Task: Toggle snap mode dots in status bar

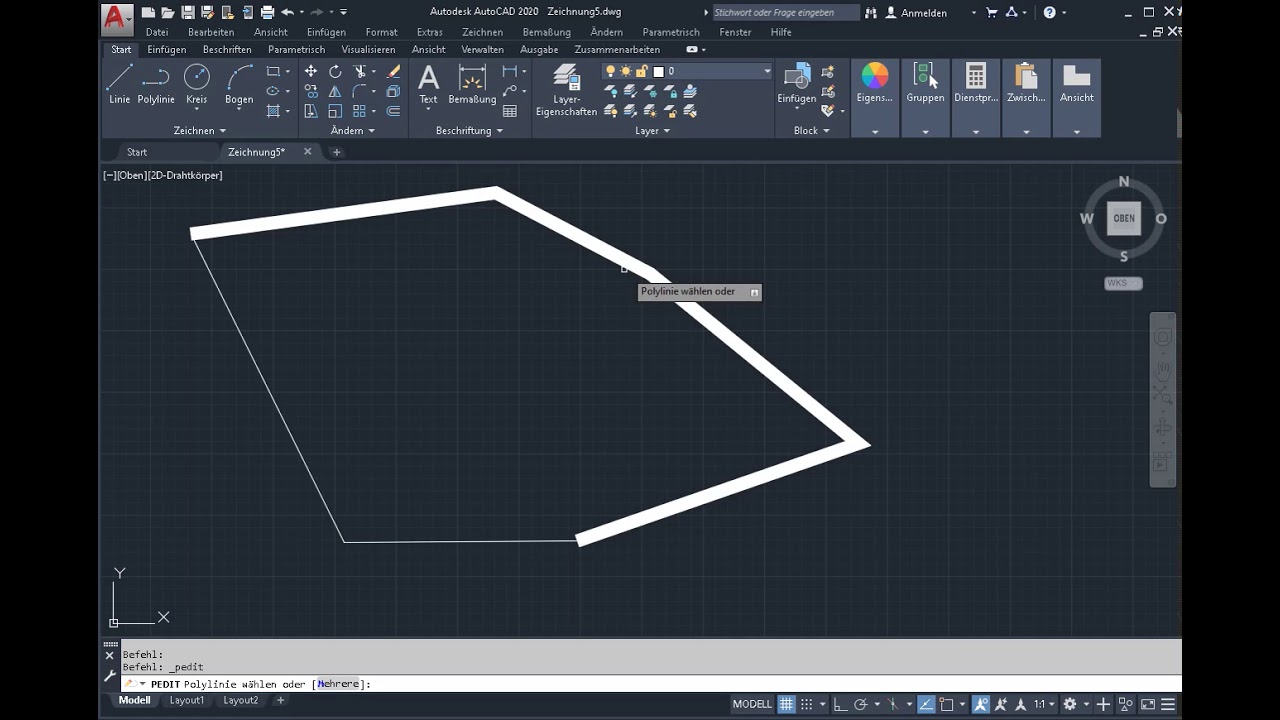Action: (x=806, y=704)
